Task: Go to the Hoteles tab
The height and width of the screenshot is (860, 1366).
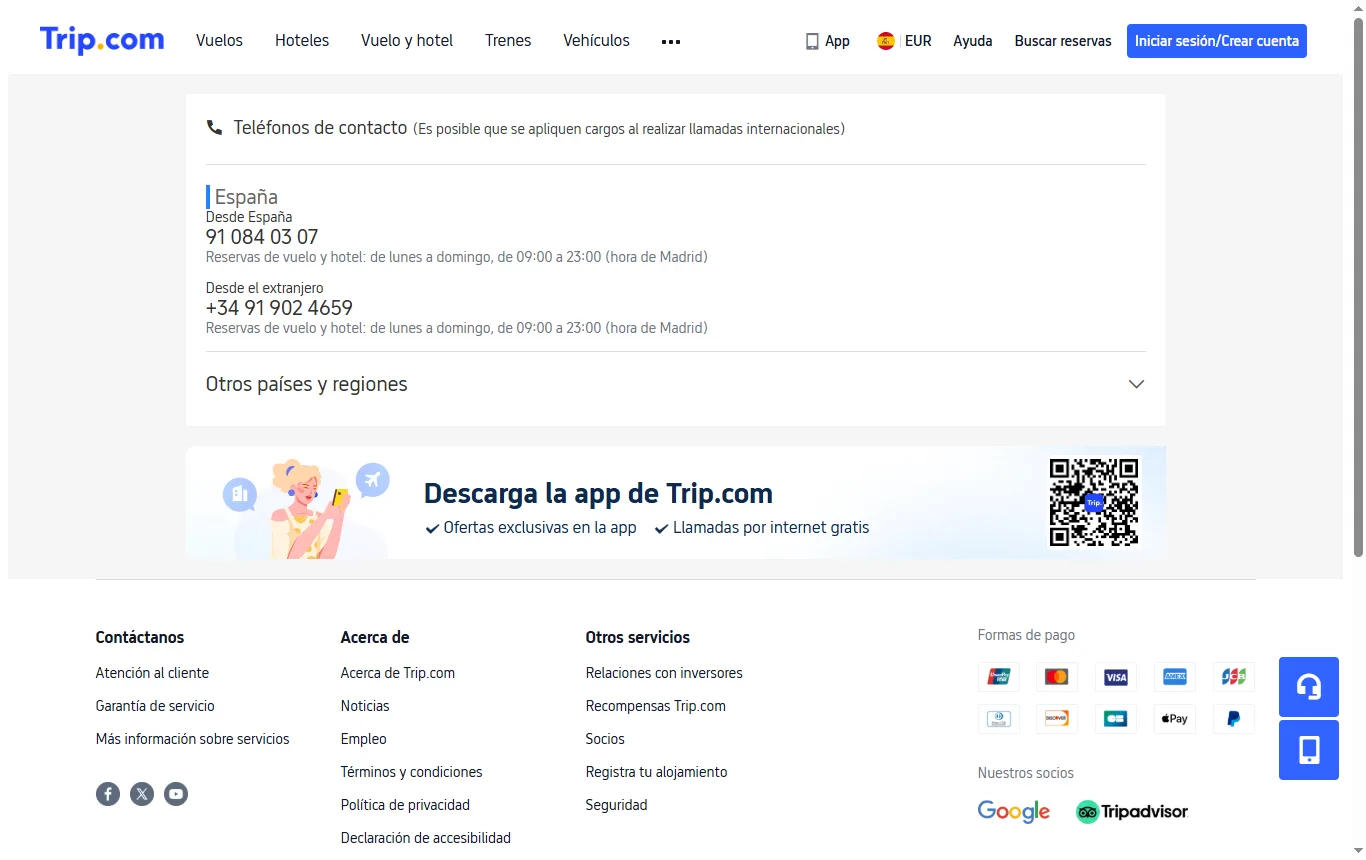Action: [302, 41]
